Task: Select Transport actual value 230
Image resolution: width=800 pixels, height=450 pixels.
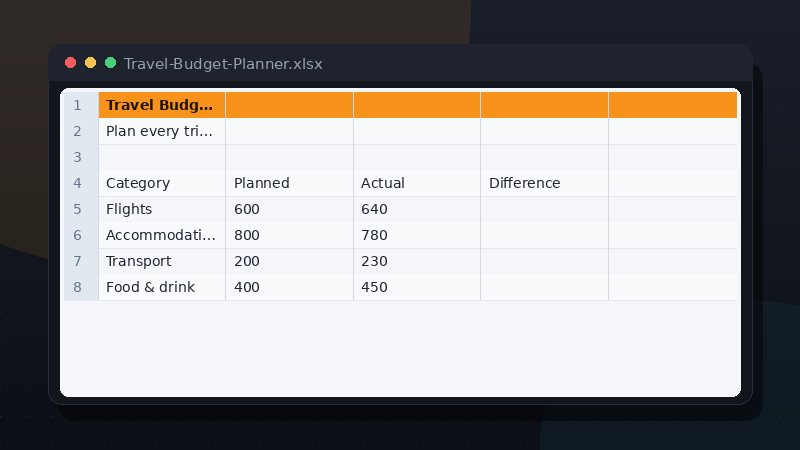Action: pos(417,261)
